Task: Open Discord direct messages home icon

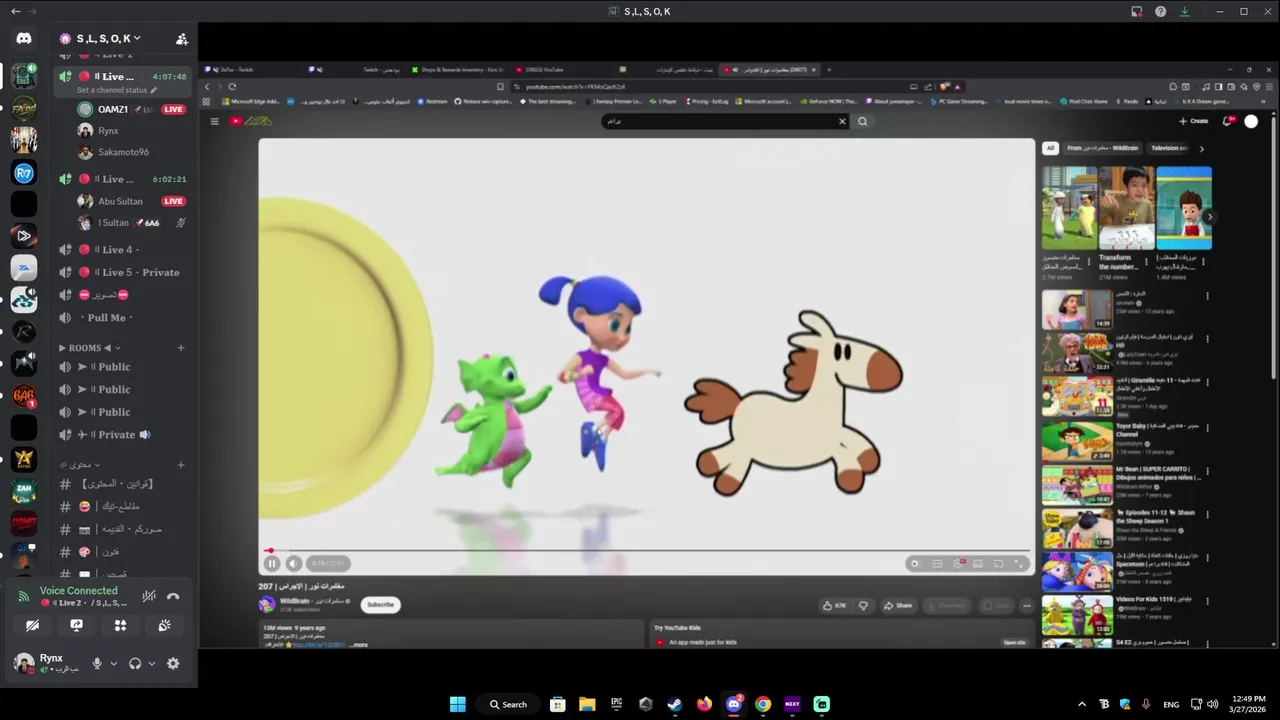Action: [x=24, y=38]
